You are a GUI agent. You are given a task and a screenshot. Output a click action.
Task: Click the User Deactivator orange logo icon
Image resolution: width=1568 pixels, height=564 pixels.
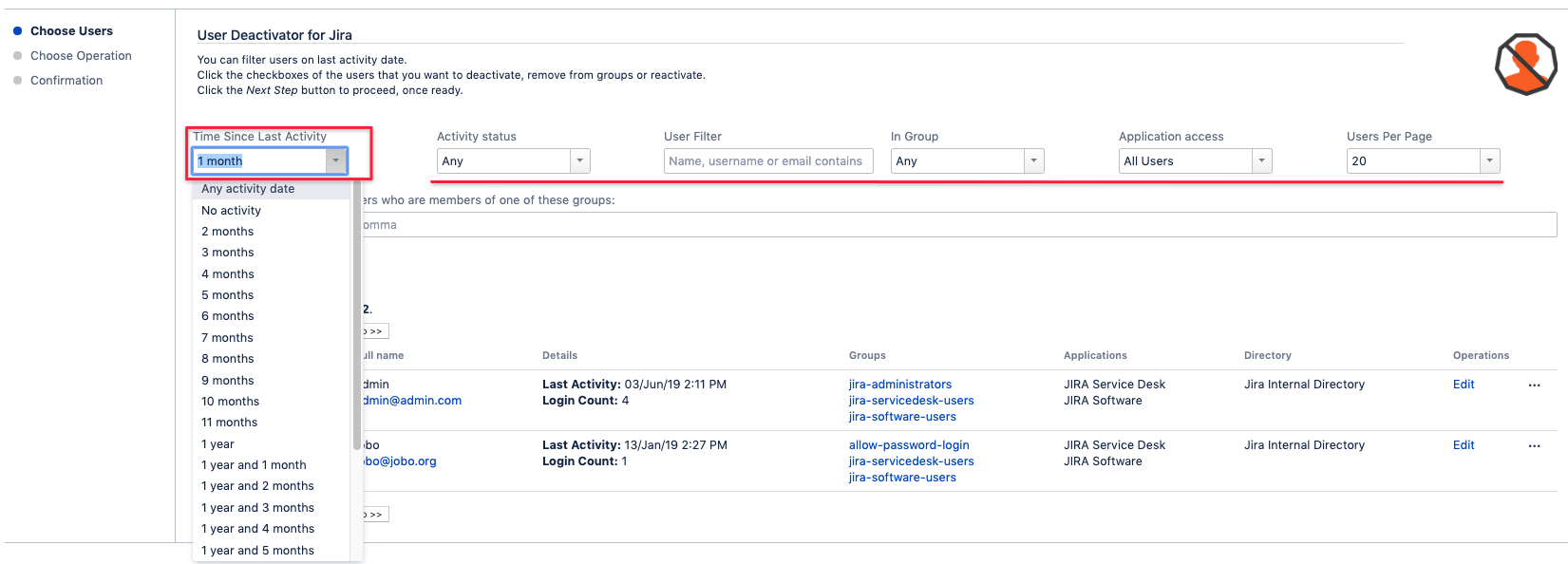1525,64
